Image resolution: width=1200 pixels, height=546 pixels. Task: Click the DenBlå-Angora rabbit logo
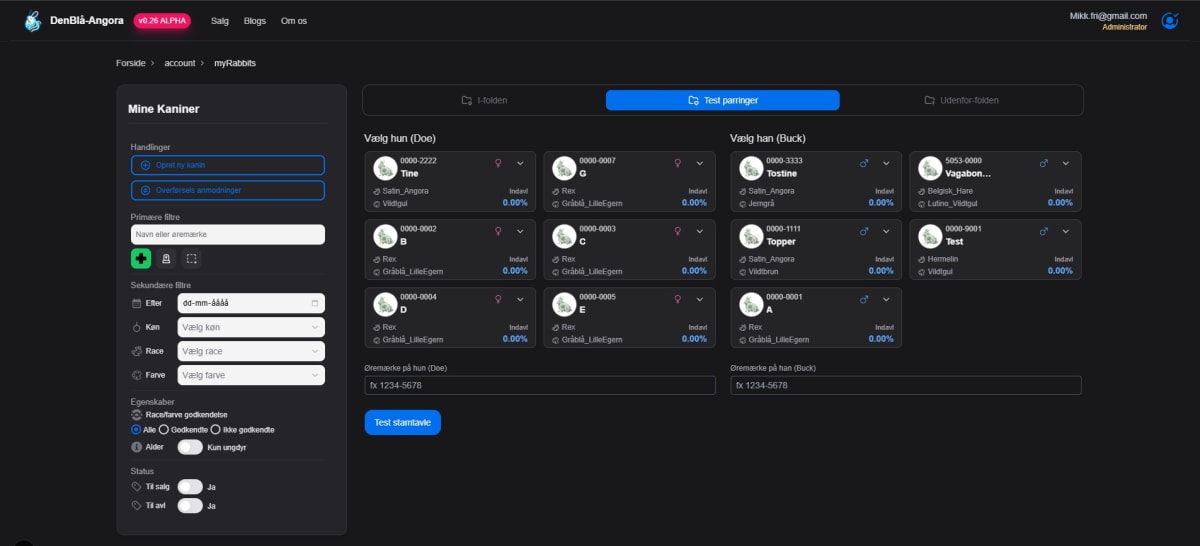click(x=33, y=21)
